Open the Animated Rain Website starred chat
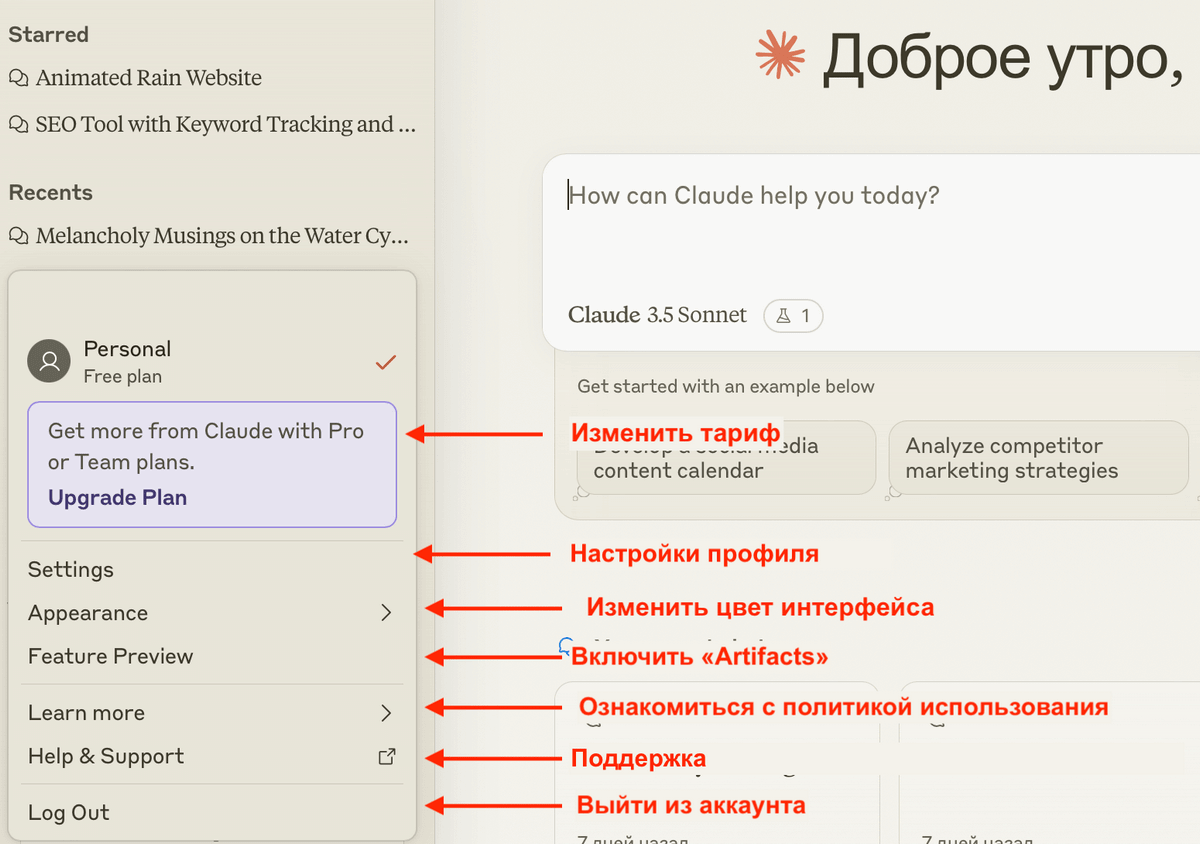The height and width of the screenshot is (844, 1200). pos(148,78)
